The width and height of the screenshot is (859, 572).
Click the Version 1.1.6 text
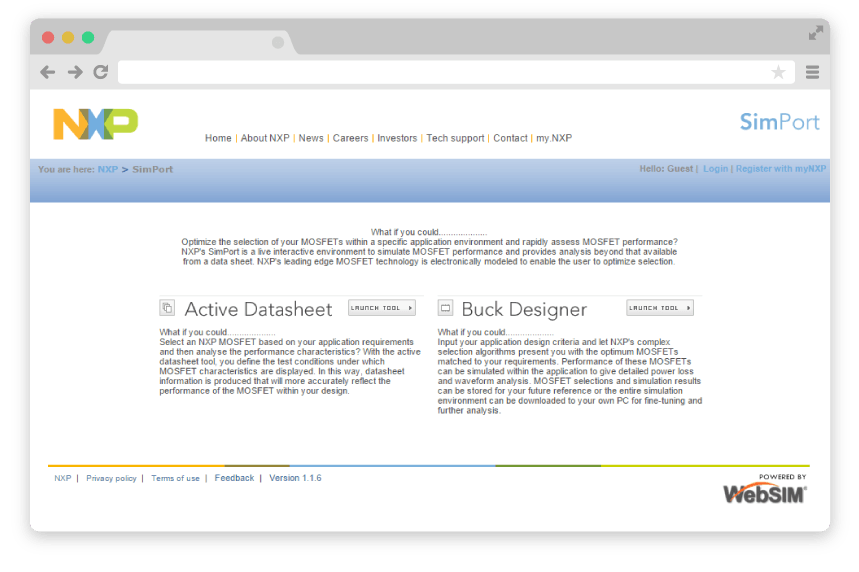pos(295,478)
